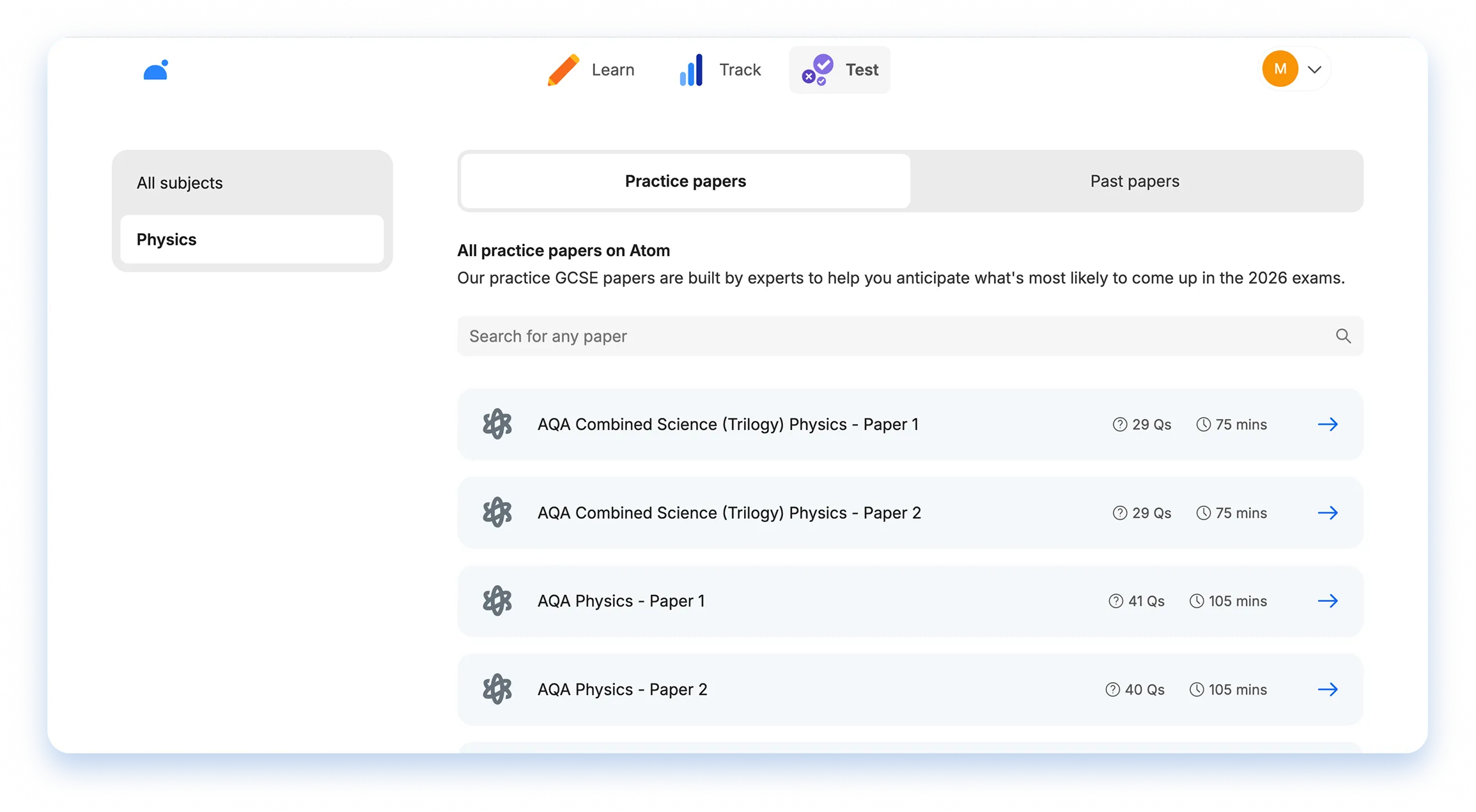Click the orange pencil Learn icon
The image size is (1476, 812).
(563, 70)
